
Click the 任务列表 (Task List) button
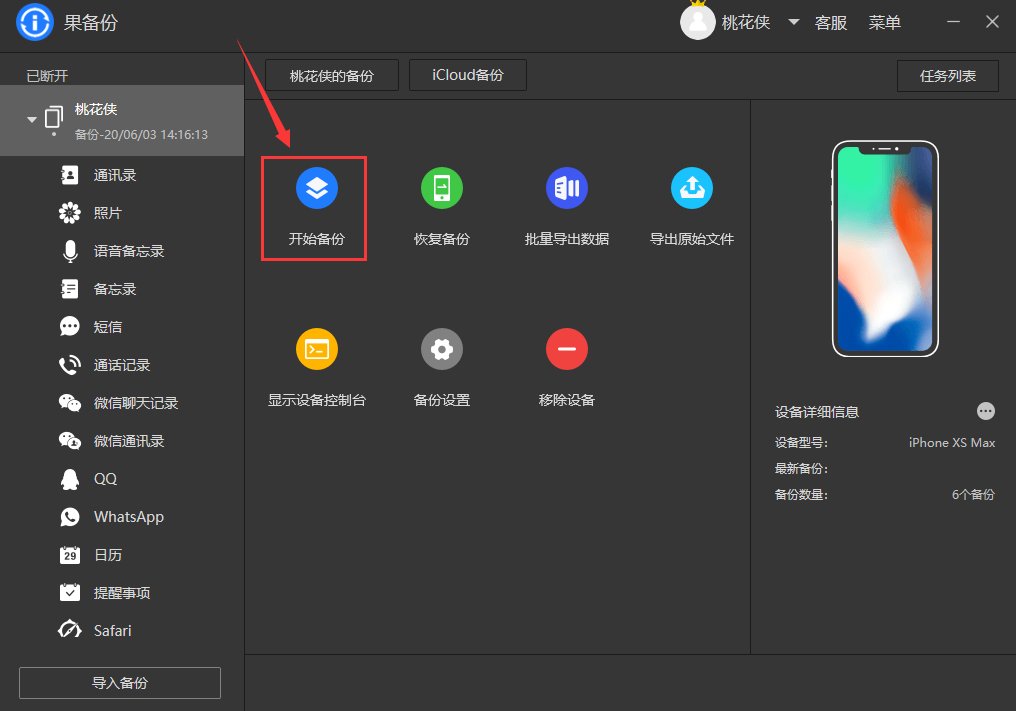[x=947, y=75]
